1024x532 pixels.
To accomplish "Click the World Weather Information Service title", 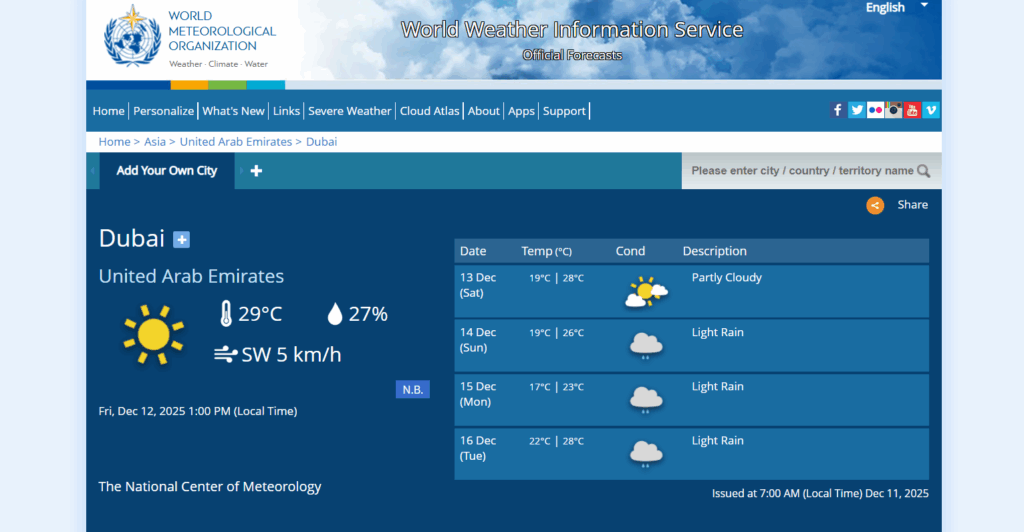I will [x=572, y=30].
